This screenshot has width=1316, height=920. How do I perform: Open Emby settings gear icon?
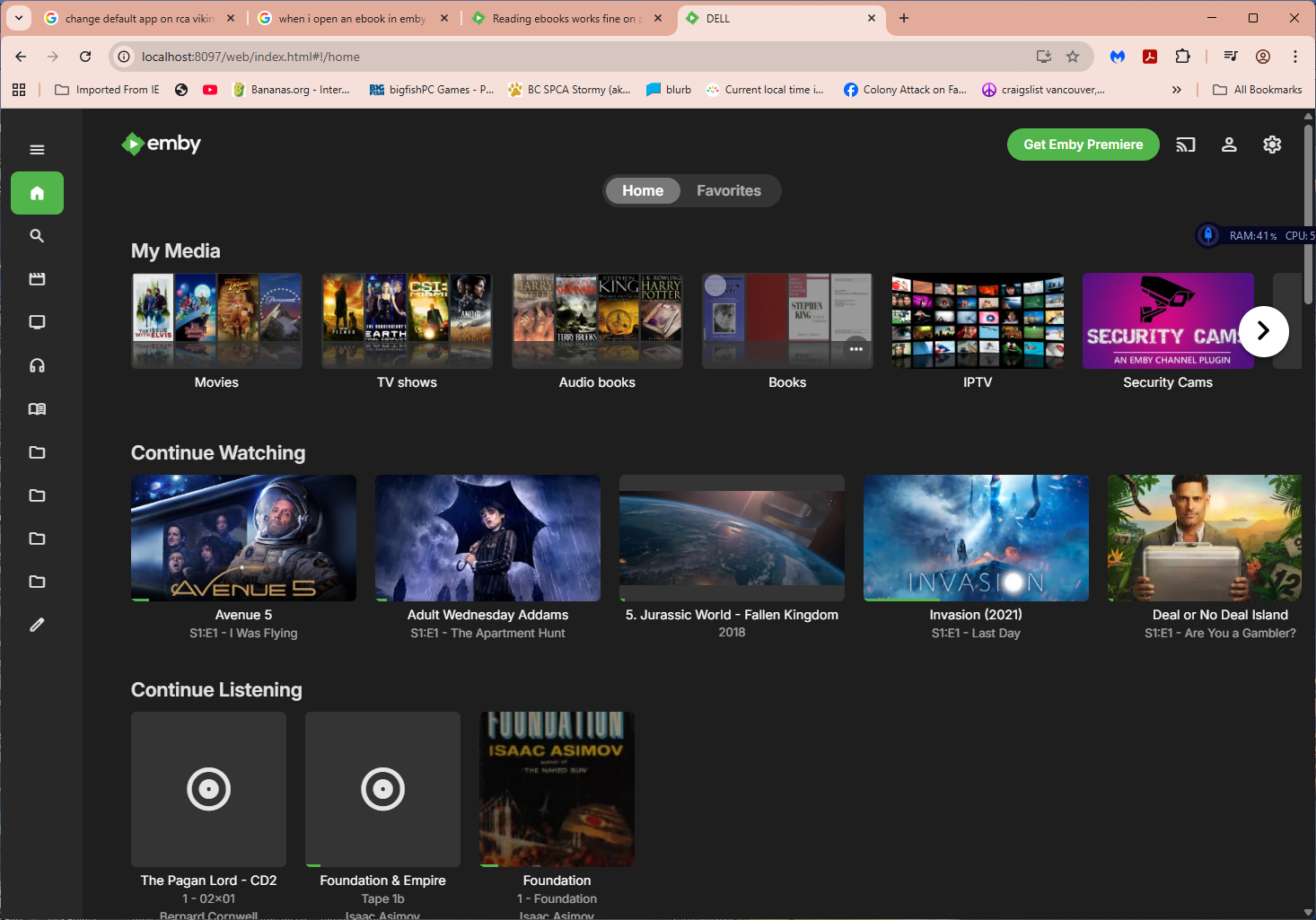[1272, 145]
